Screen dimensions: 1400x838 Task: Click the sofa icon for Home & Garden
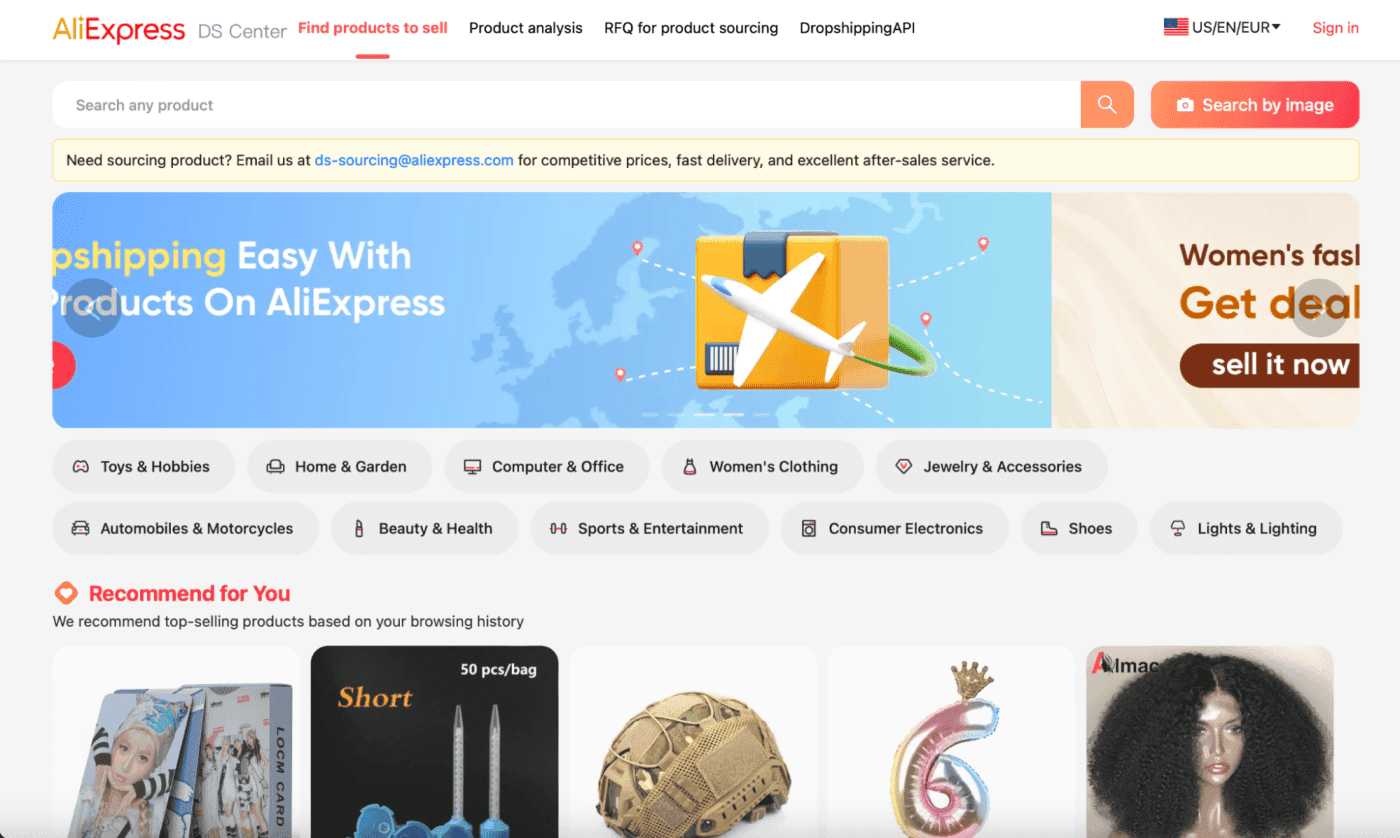pyautogui.click(x=275, y=467)
